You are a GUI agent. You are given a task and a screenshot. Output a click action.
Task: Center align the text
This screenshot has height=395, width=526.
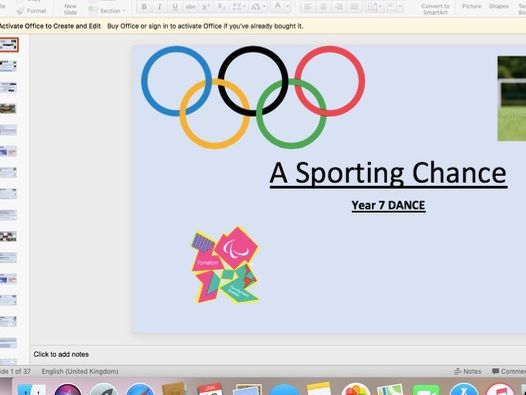click(323, 7)
